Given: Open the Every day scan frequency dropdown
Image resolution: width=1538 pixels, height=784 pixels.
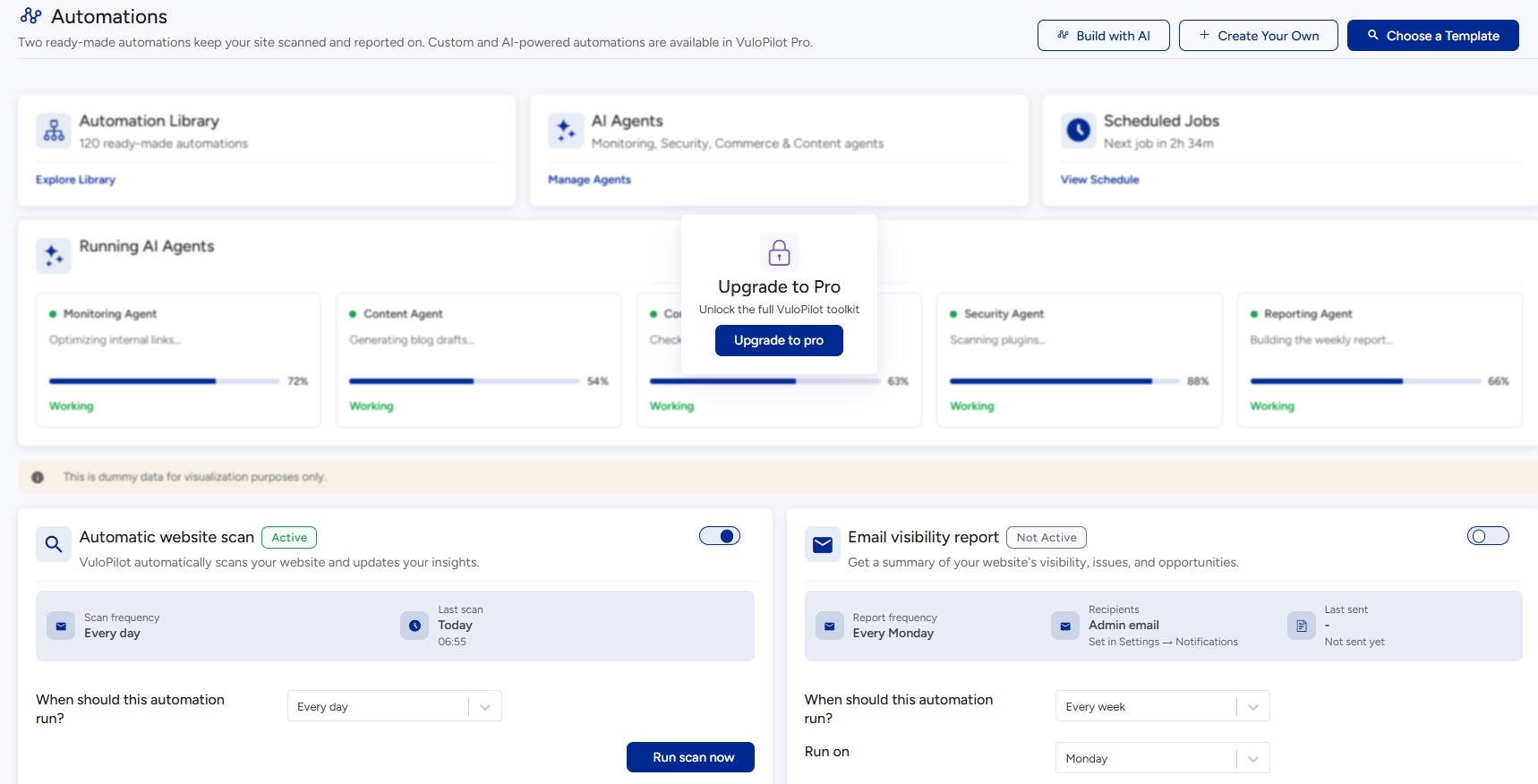Looking at the screenshot, I should coord(395,706).
